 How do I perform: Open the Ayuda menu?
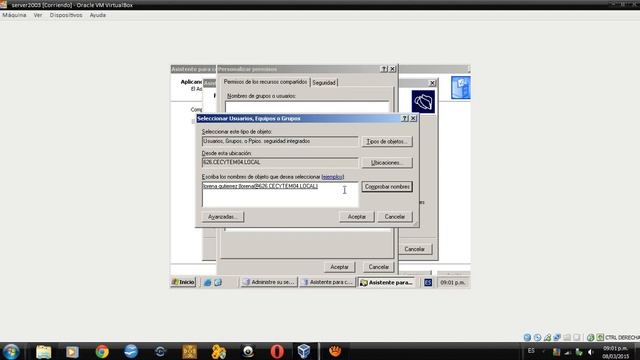pos(98,15)
